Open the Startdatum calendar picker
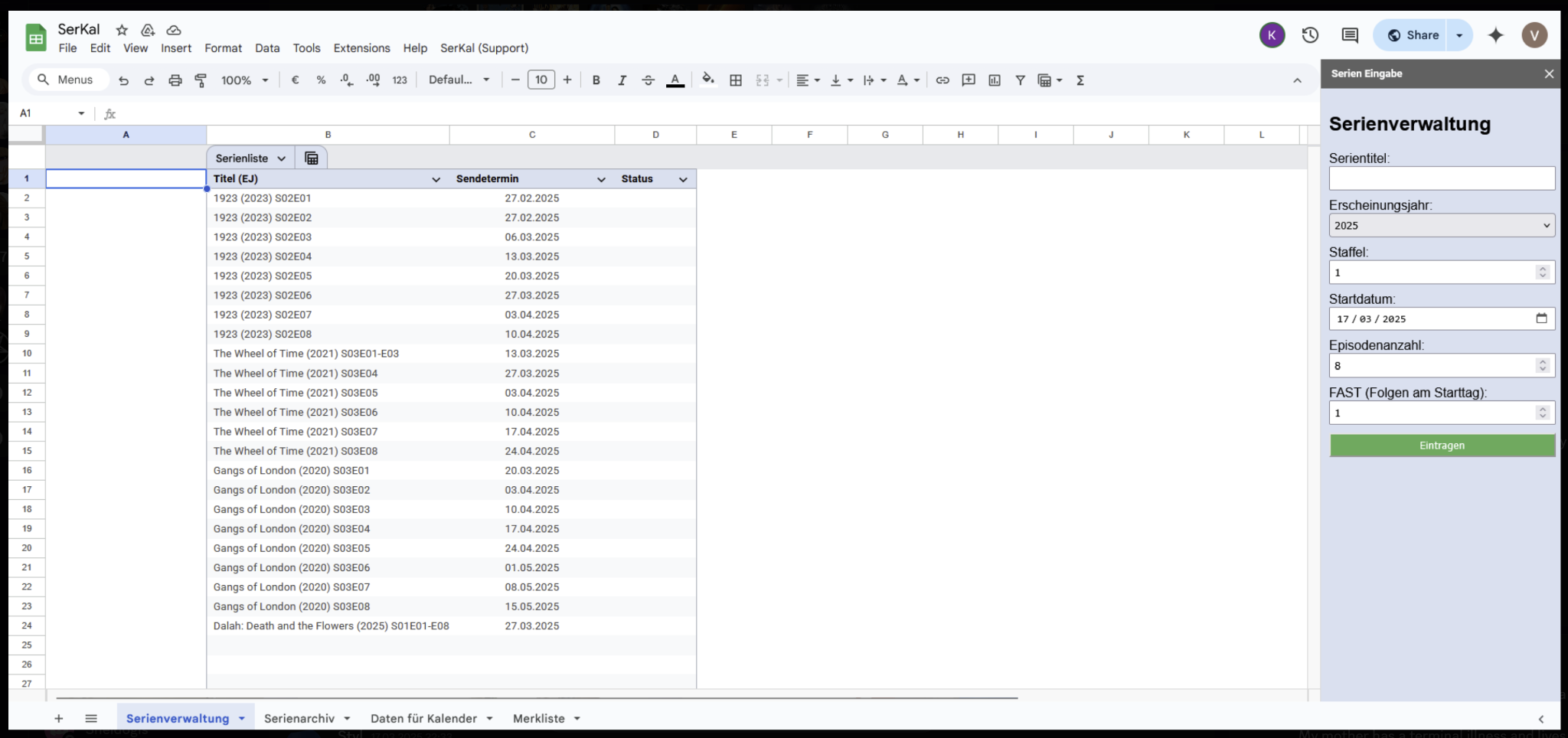 click(1541, 318)
